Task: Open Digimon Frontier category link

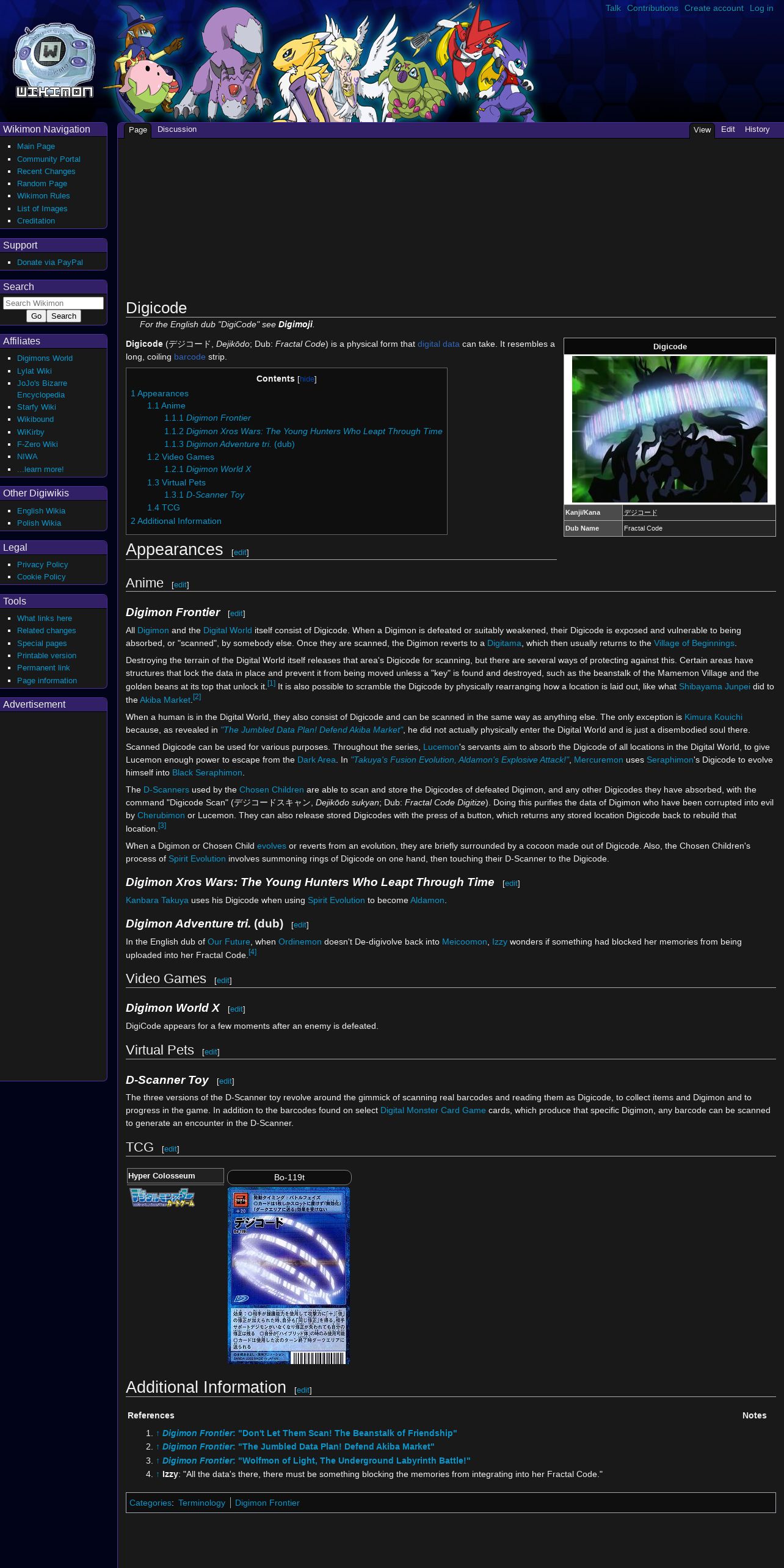Action: click(x=267, y=1503)
